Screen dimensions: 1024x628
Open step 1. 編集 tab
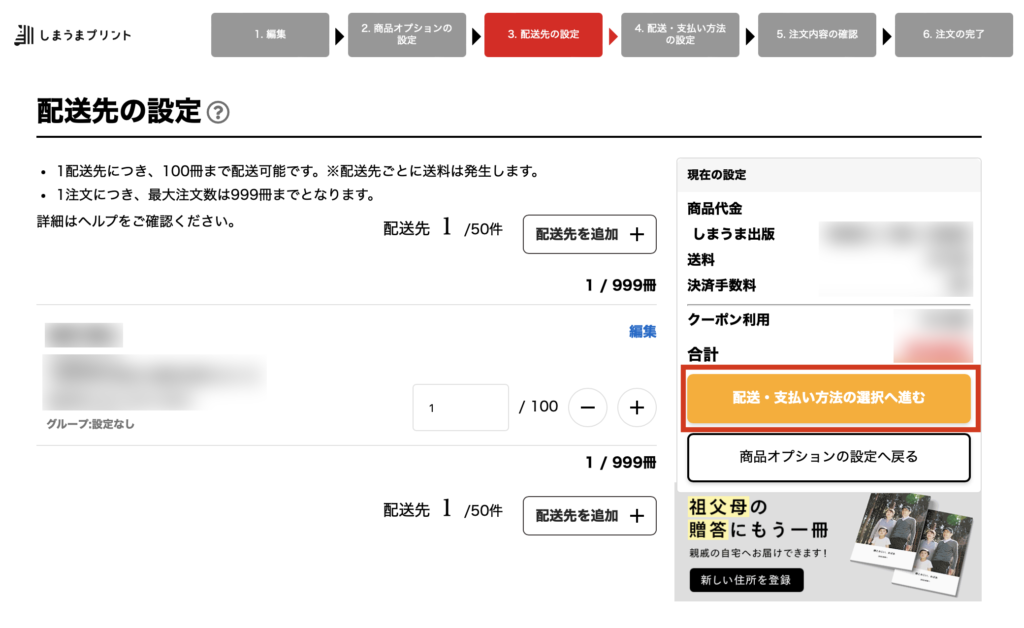click(x=270, y=35)
